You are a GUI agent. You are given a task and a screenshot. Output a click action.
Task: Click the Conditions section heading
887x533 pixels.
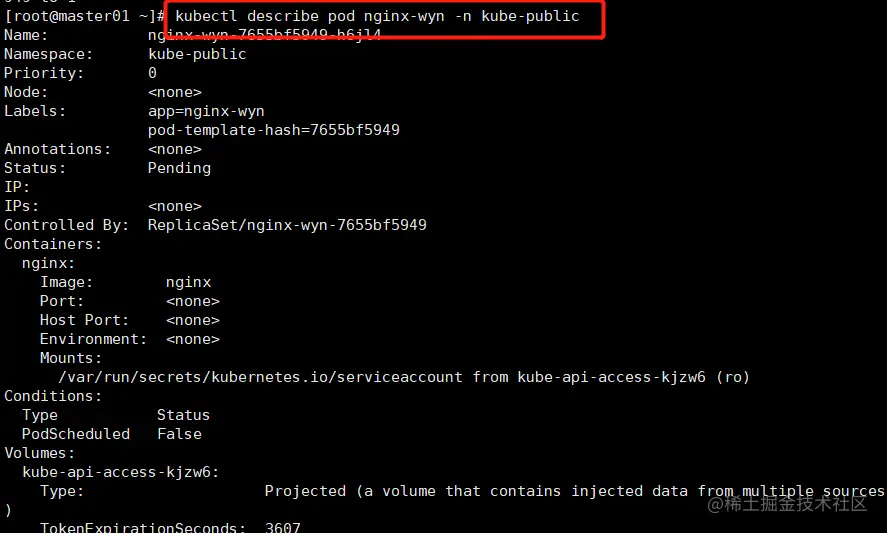point(53,396)
